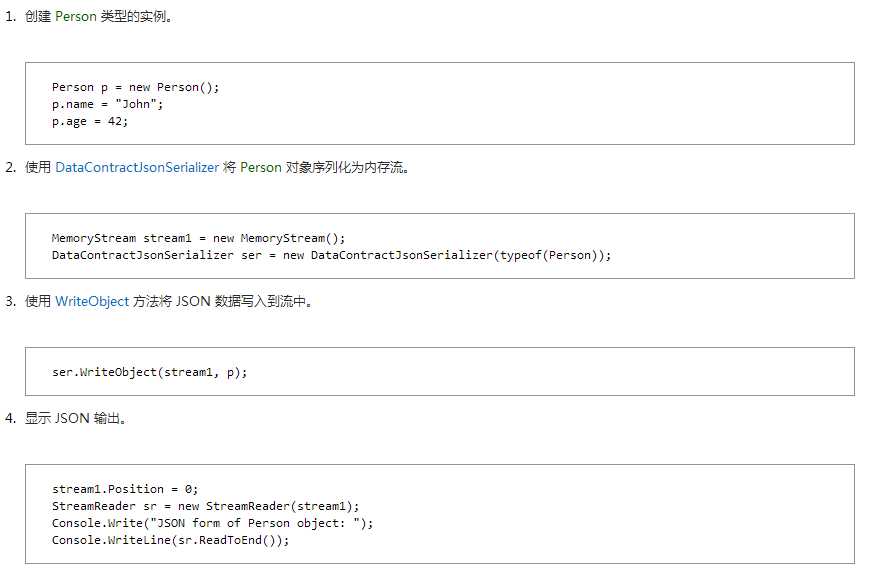Screen dimensions: 874x575
Task: Click inside the first code block box
Action: click(440, 104)
